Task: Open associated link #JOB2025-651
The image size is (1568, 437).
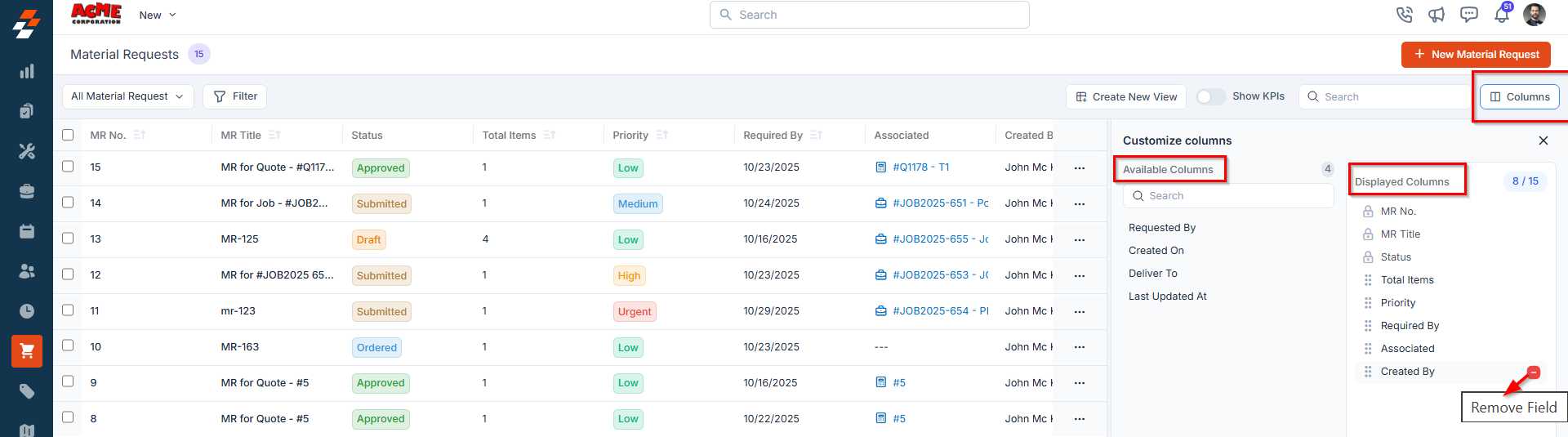Action: [940, 203]
